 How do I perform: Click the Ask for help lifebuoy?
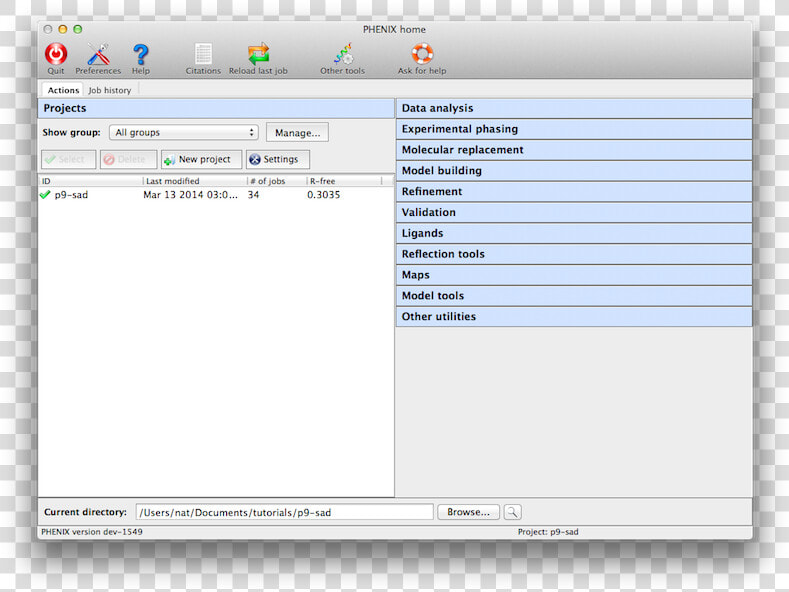(422, 54)
